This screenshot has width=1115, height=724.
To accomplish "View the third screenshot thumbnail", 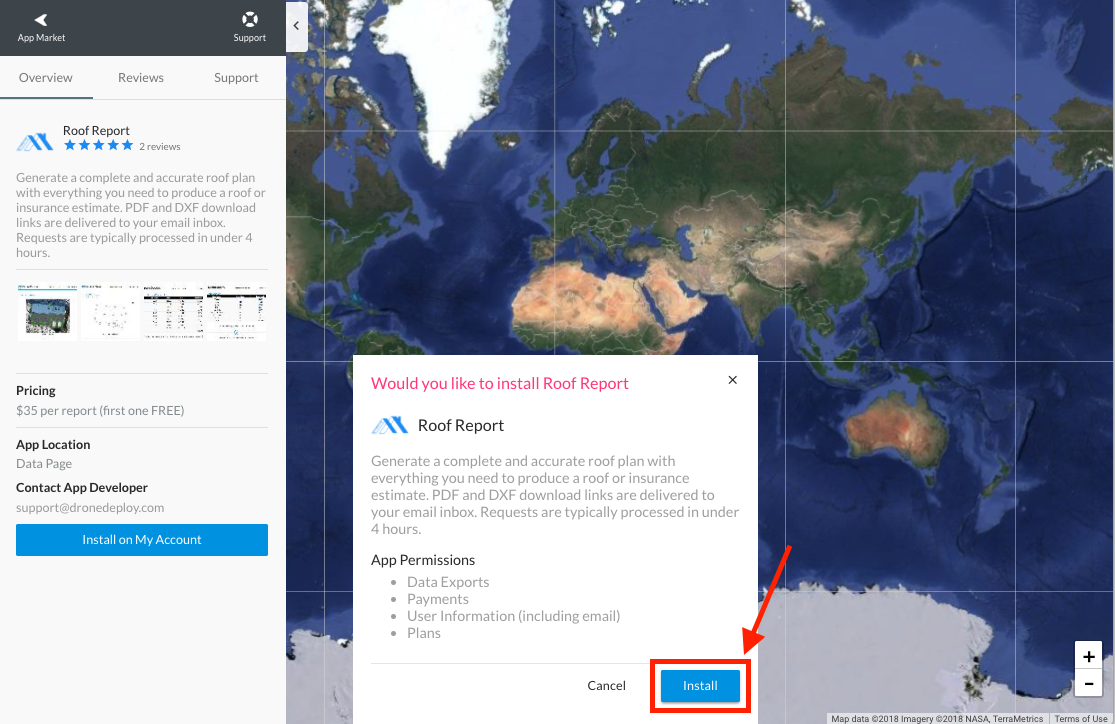I will (x=173, y=312).
